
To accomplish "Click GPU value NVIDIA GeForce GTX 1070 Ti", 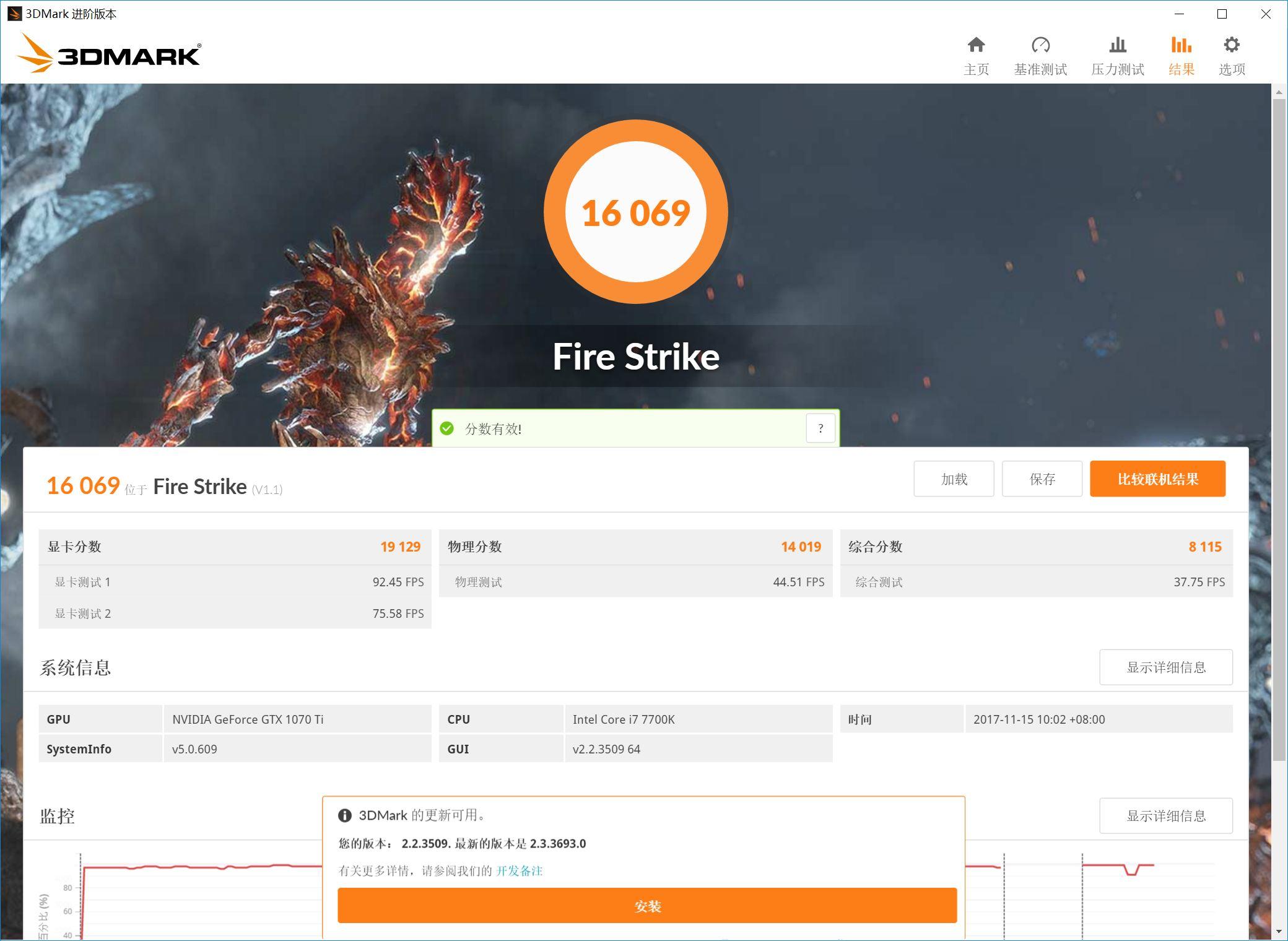I will tap(297, 719).
